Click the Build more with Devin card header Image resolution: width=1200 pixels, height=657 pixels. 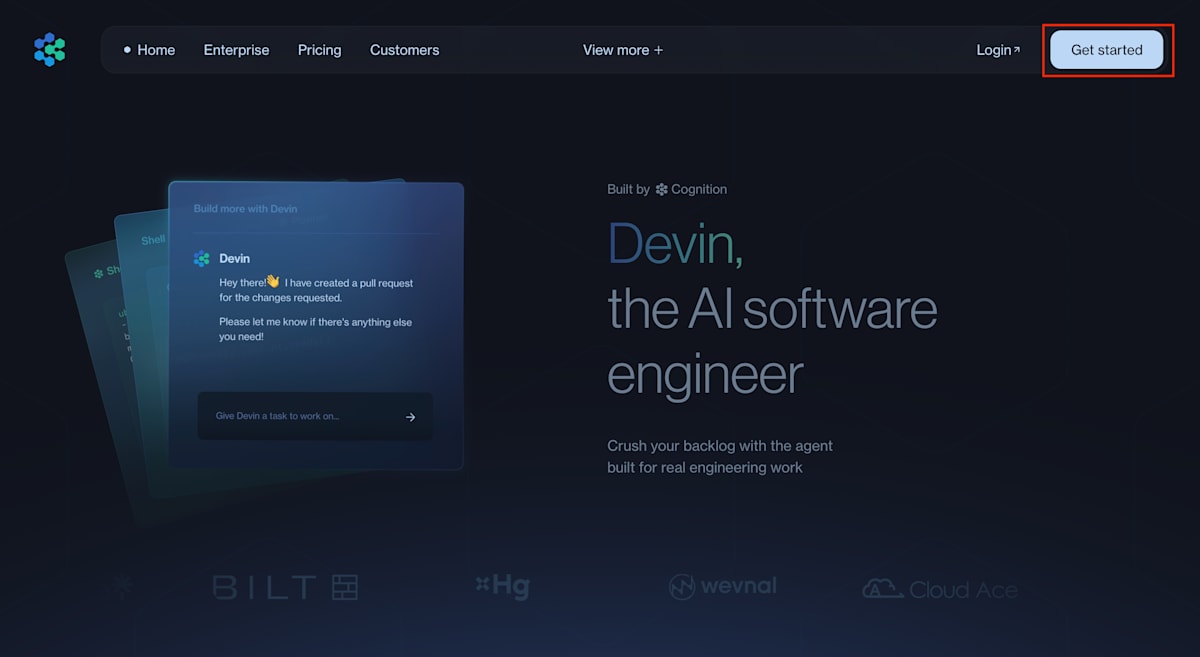tap(245, 209)
